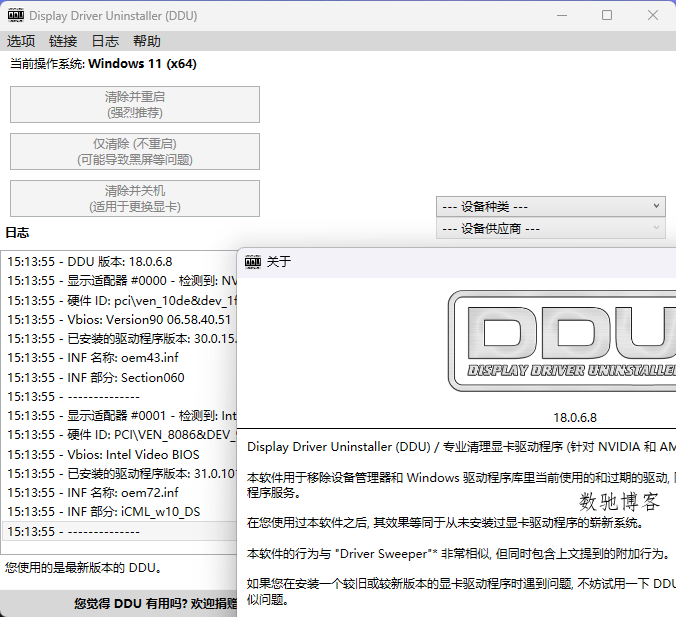This screenshot has width=676, height=617.
Task: Click 仅清除 (不重启) button
Action: point(135,151)
